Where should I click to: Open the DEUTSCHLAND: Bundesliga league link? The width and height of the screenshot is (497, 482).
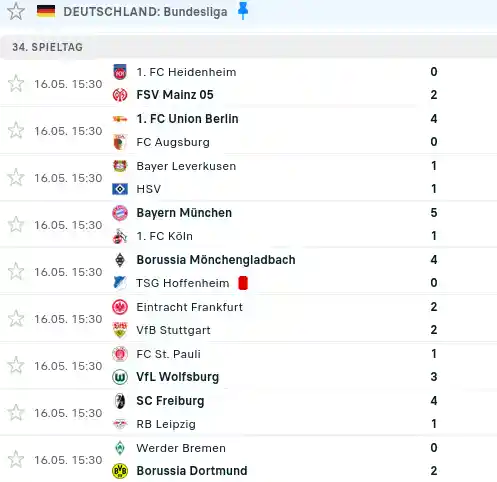tap(145, 12)
